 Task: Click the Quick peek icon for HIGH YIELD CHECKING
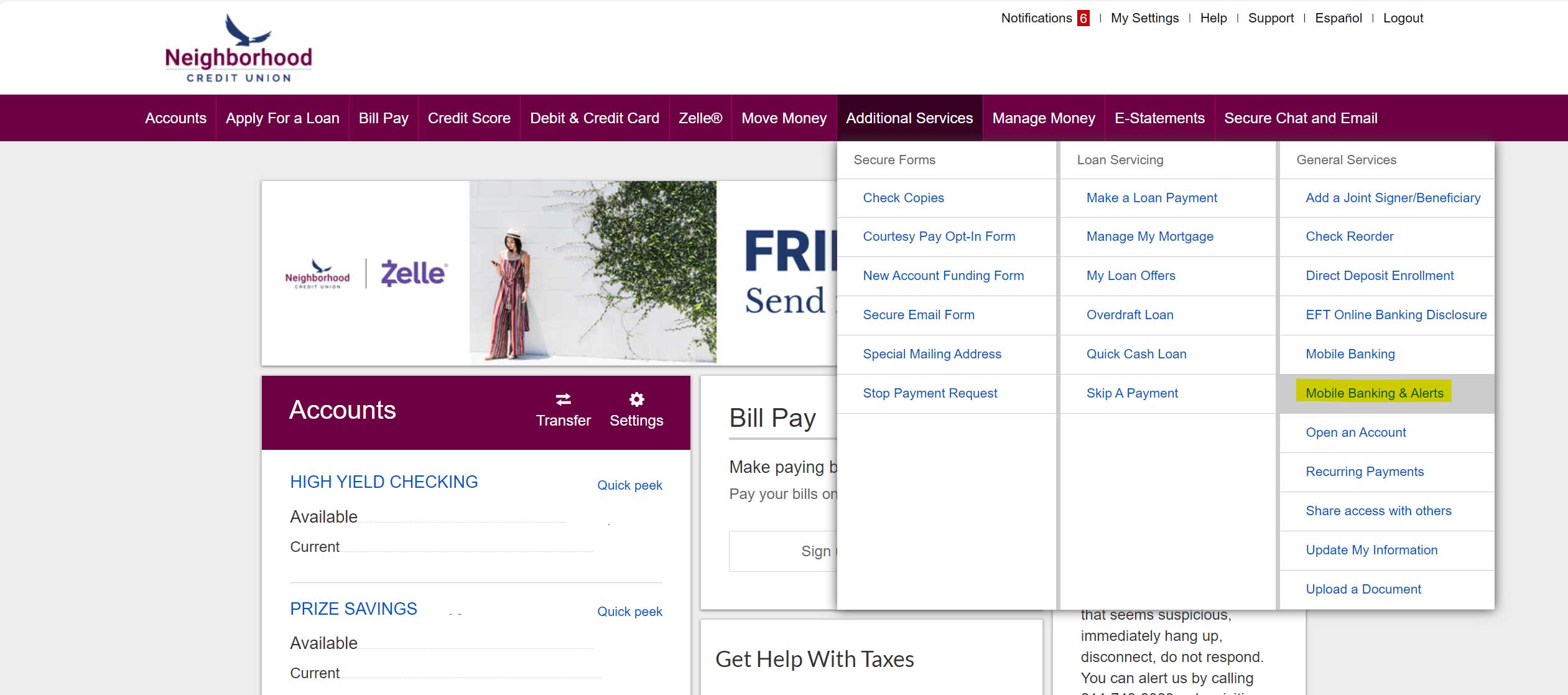click(x=629, y=485)
